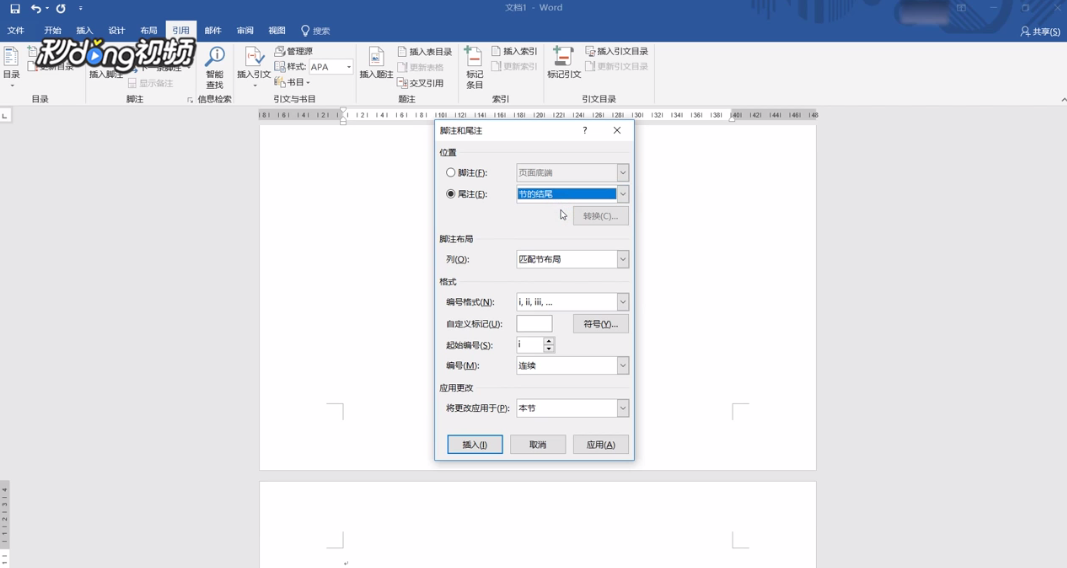Click the Convert (转换) button

601,216
